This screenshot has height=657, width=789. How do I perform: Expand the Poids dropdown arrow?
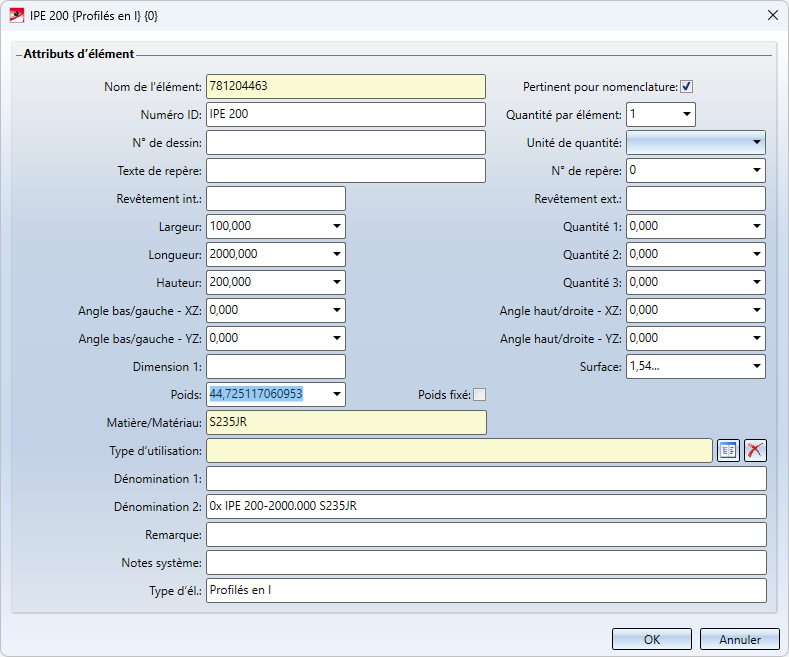pos(336,395)
